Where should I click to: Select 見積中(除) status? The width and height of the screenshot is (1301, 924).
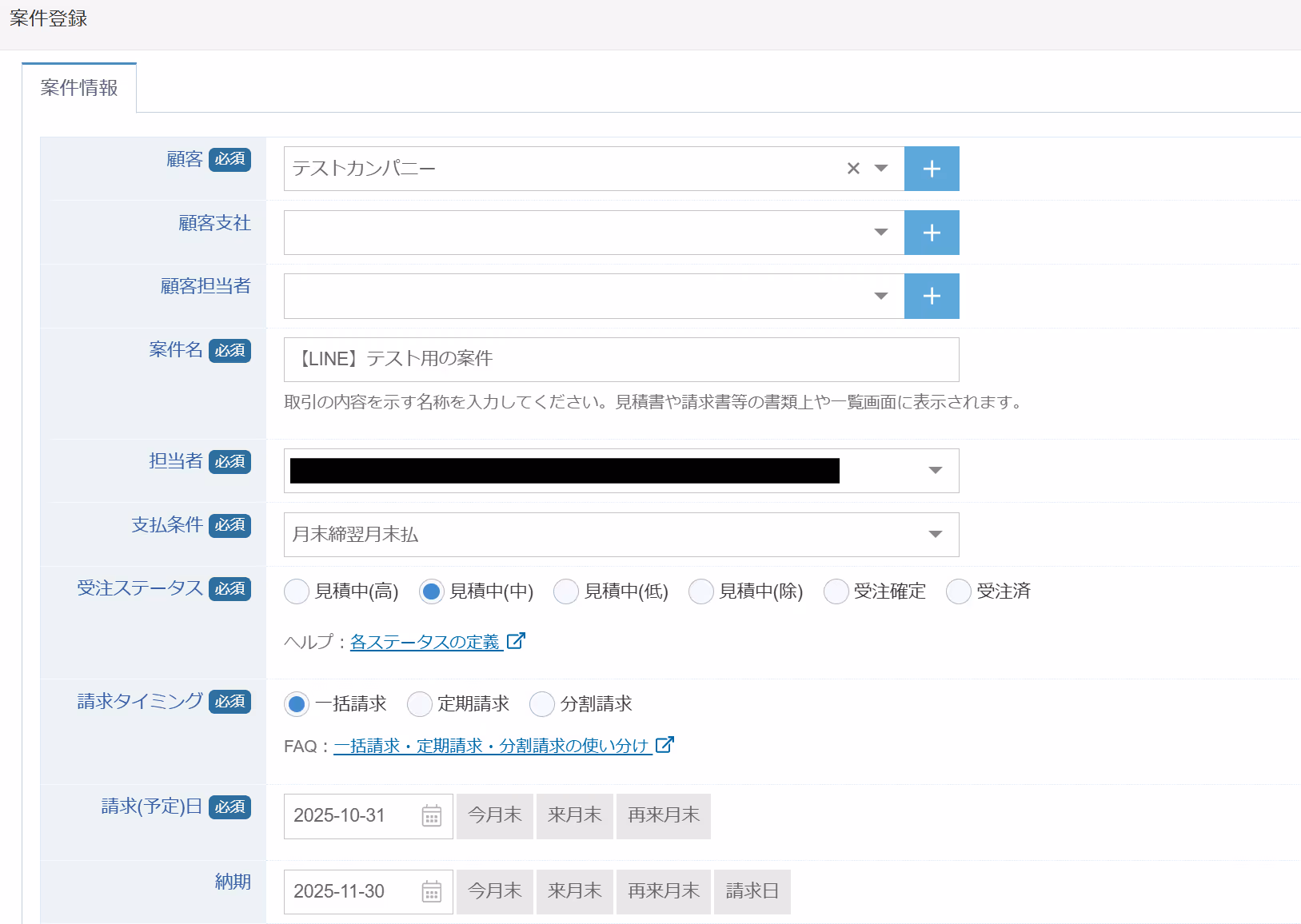pos(701,591)
